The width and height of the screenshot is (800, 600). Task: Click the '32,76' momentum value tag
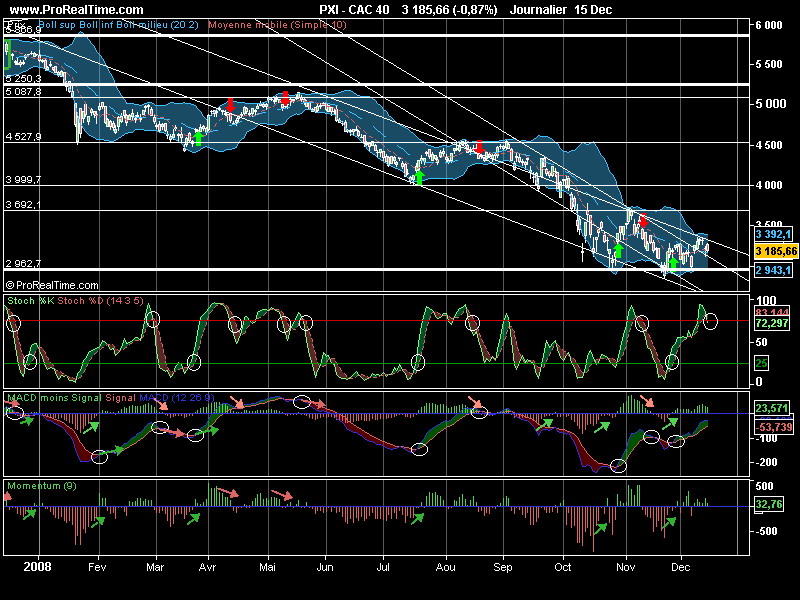coord(768,505)
